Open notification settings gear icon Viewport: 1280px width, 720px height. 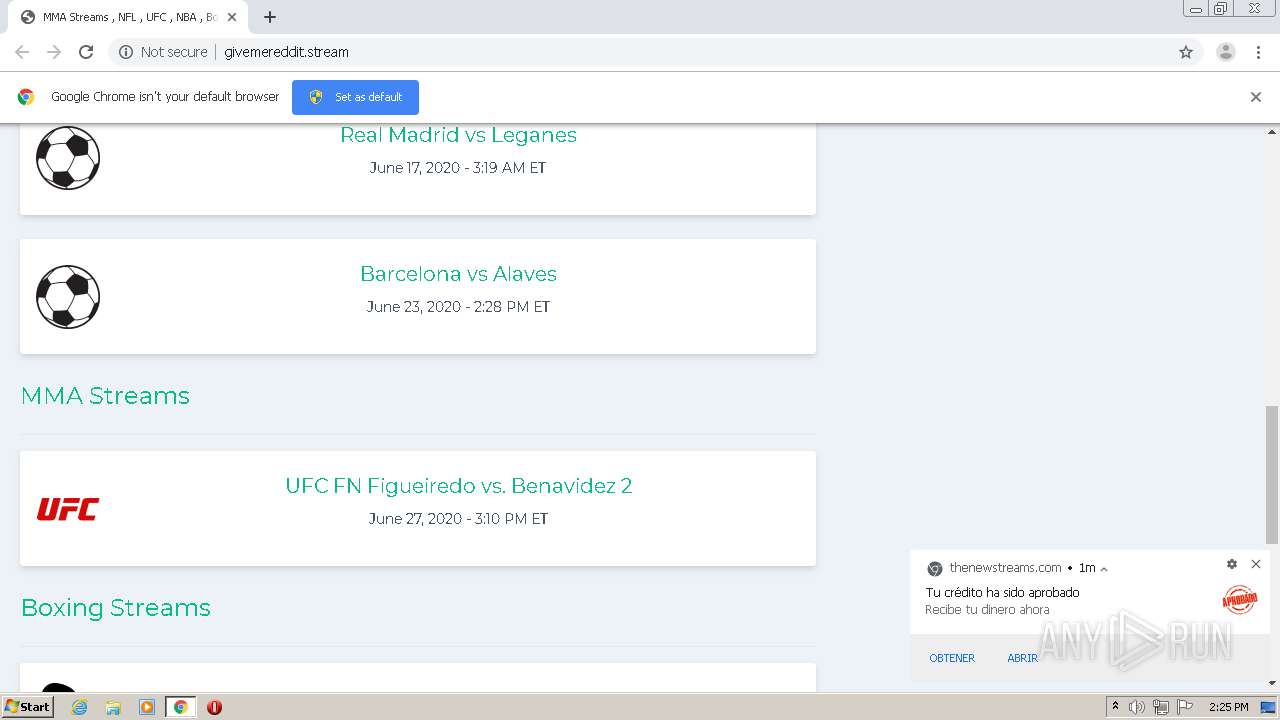(x=1232, y=564)
